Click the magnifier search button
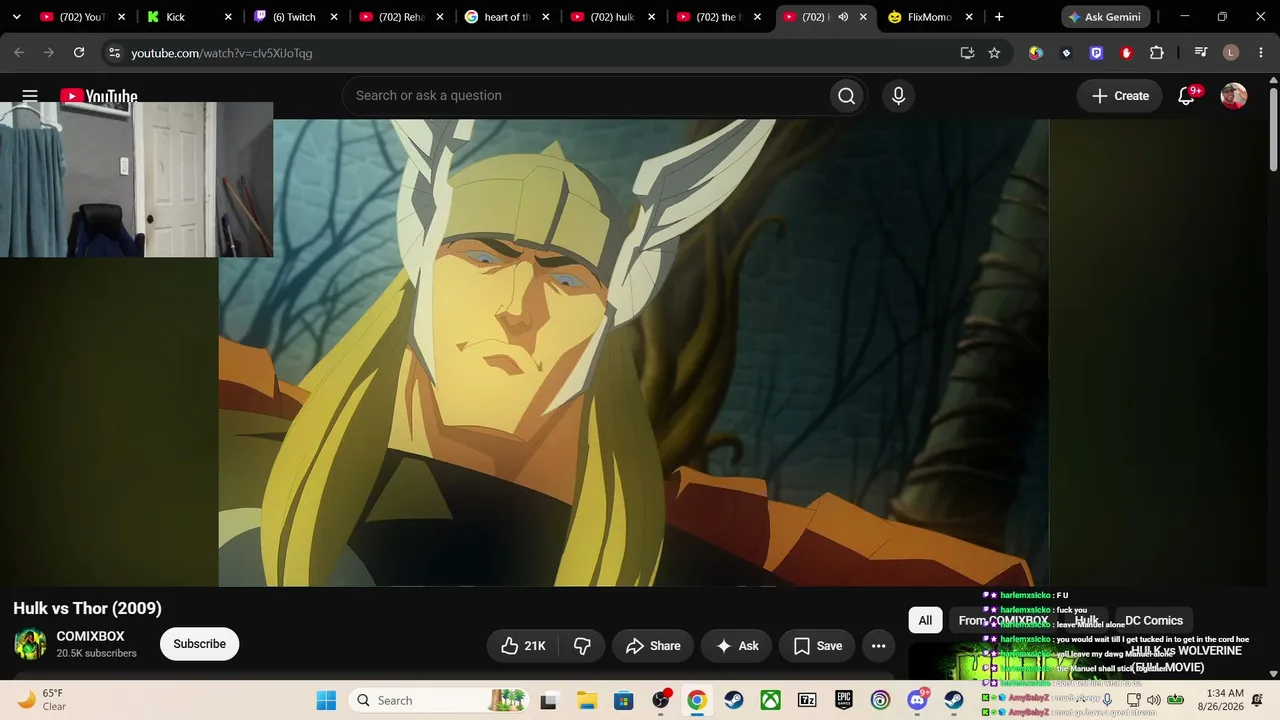Screen dimensions: 1280x720 tap(847, 96)
